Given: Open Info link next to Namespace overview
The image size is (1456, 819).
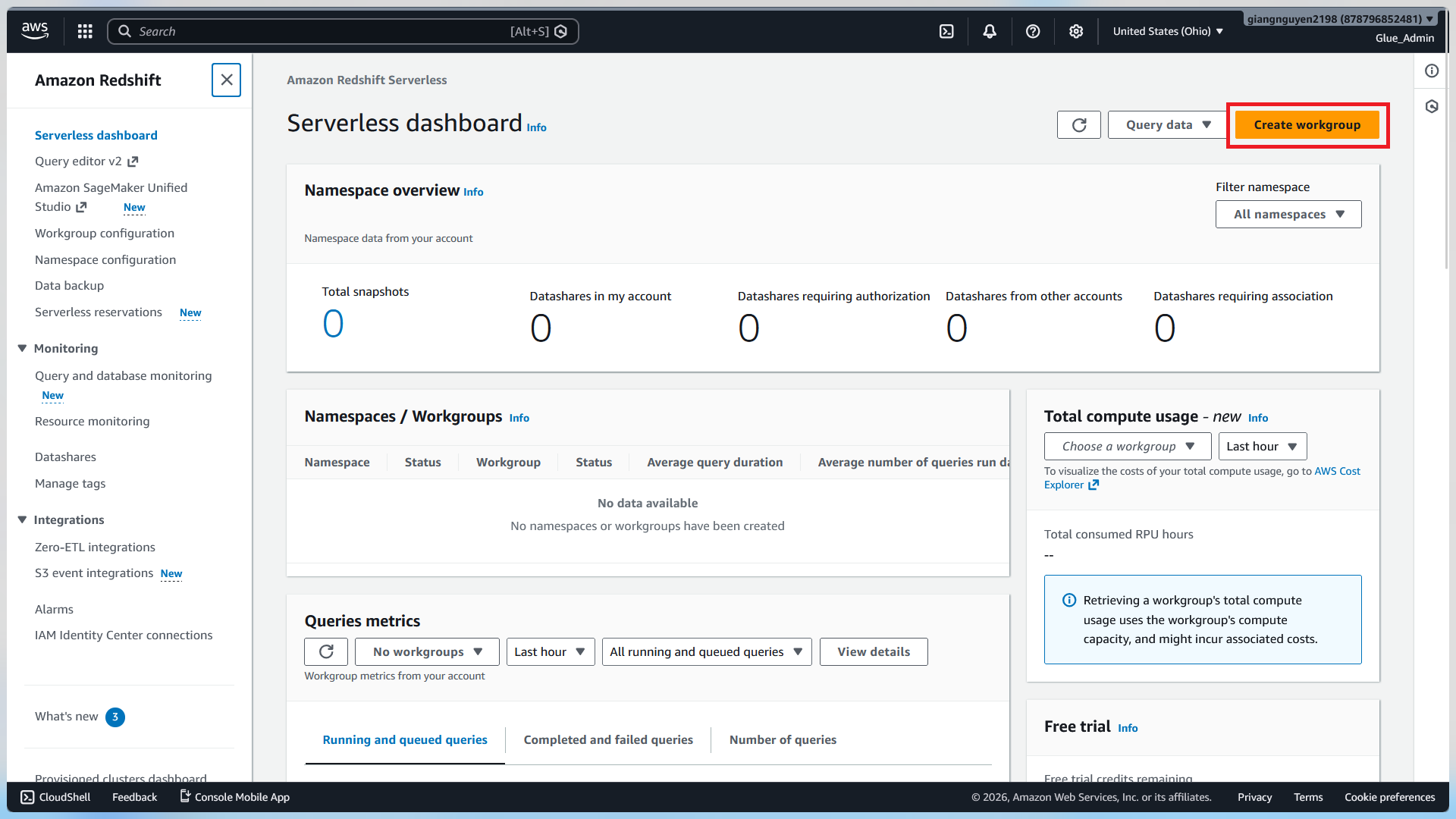Looking at the screenshot, I should (473, 192).
